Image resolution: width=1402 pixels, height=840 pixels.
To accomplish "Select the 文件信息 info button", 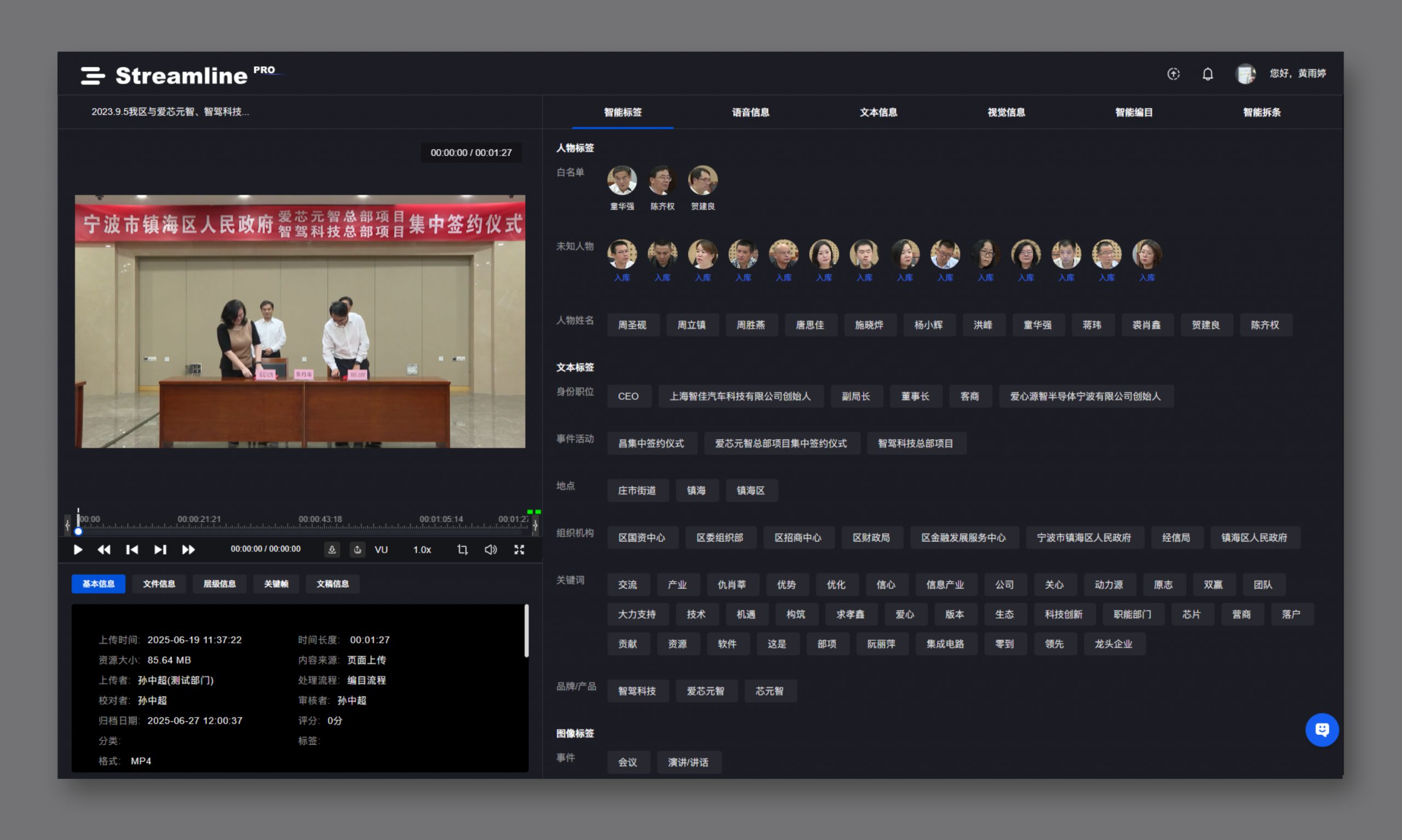I will pyautogui.click(x=158, y=584).
